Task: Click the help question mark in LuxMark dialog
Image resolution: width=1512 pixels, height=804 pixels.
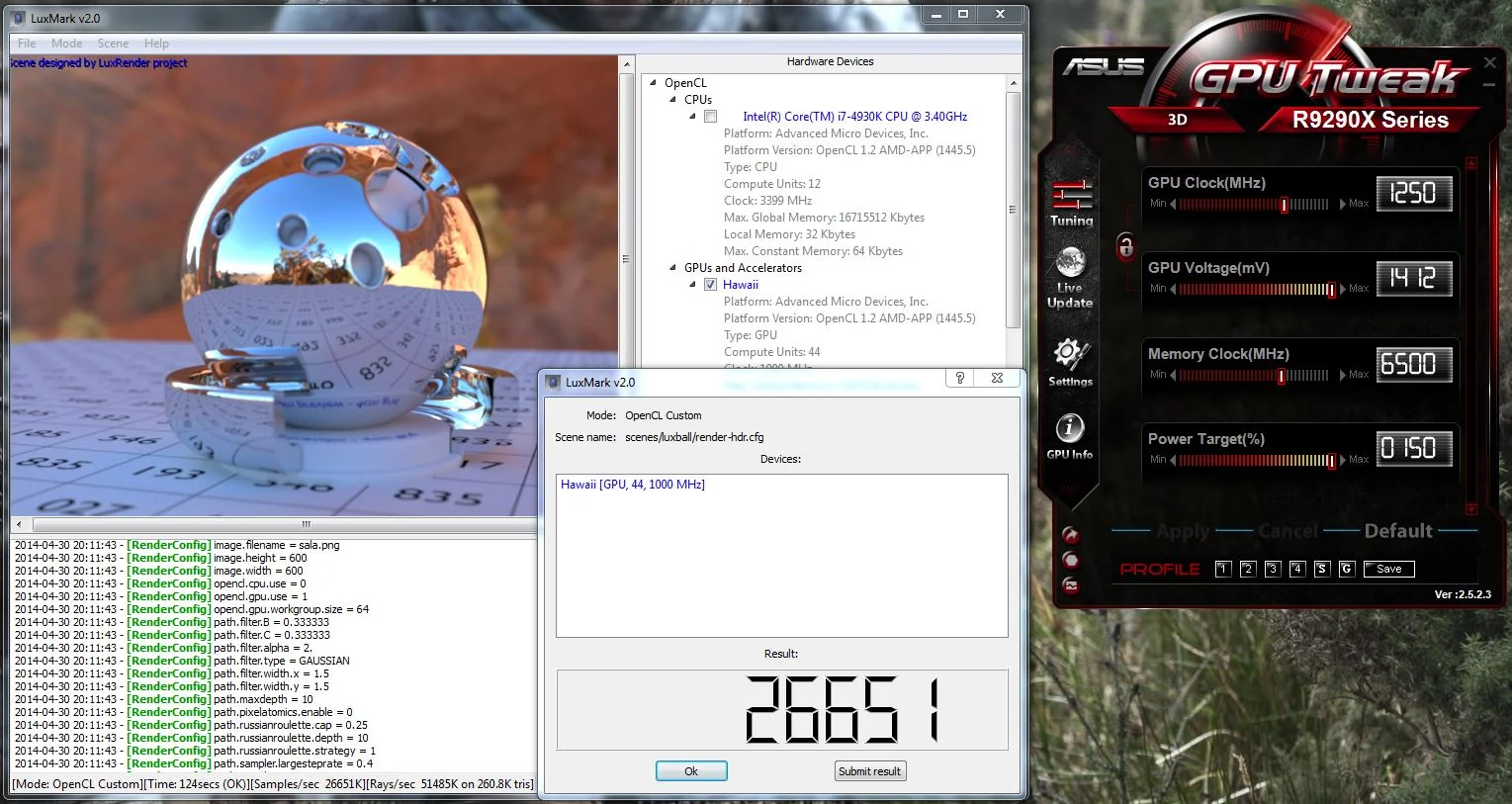Action: pos(959,378)
